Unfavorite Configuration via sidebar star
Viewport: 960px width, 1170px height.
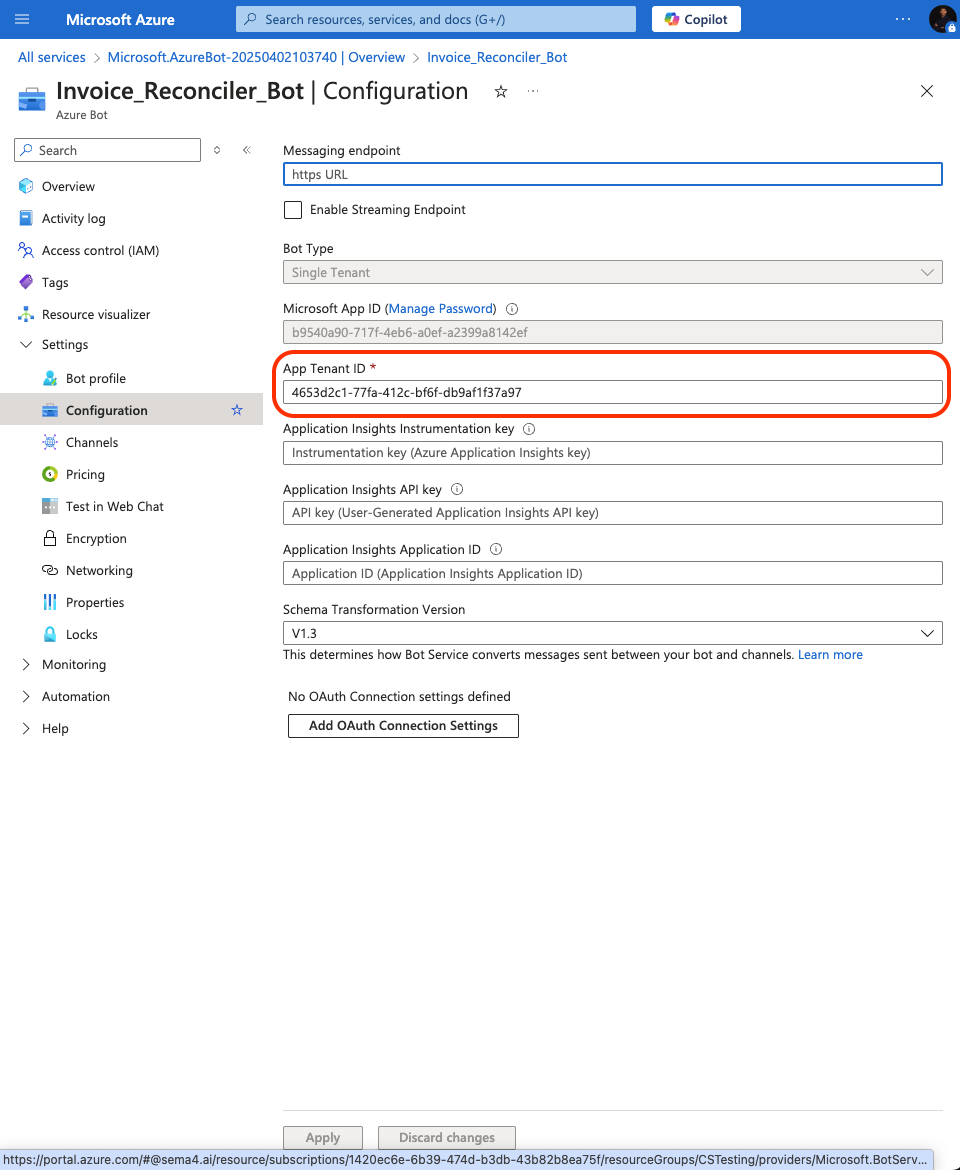click(x=237, y=410)
